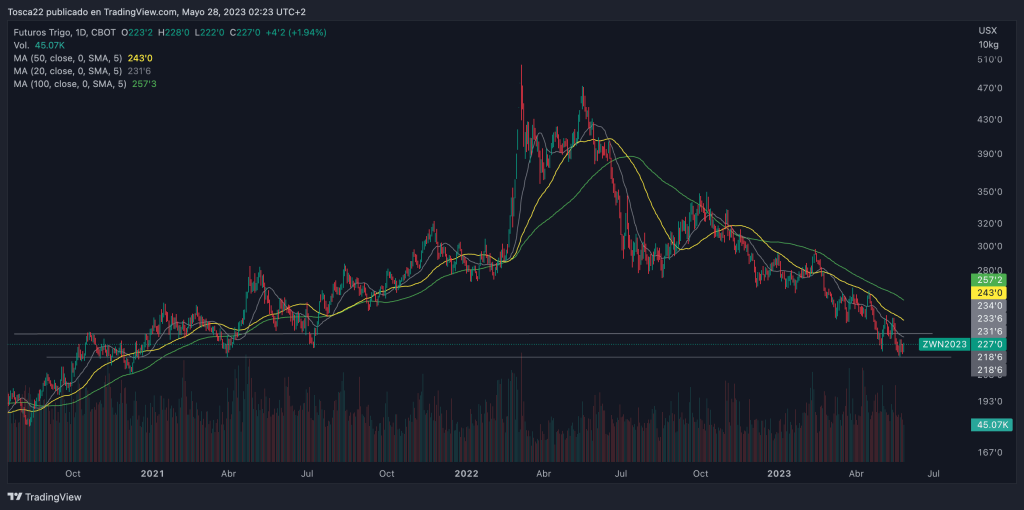Click the 510'0 price scale label
Screen dimensions: 1024x510
989,60
